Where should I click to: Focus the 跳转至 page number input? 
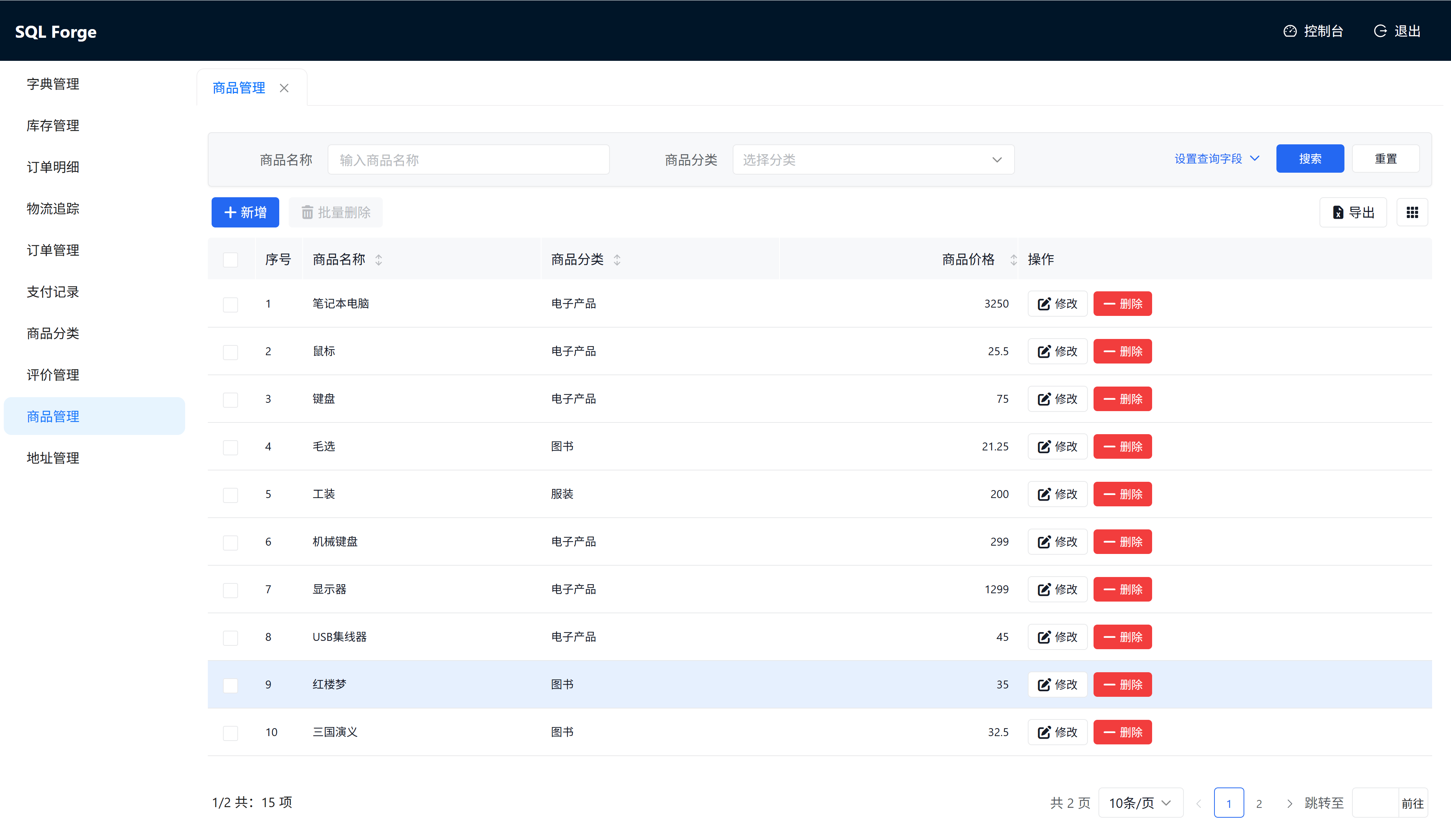(x=1375, y=803)
